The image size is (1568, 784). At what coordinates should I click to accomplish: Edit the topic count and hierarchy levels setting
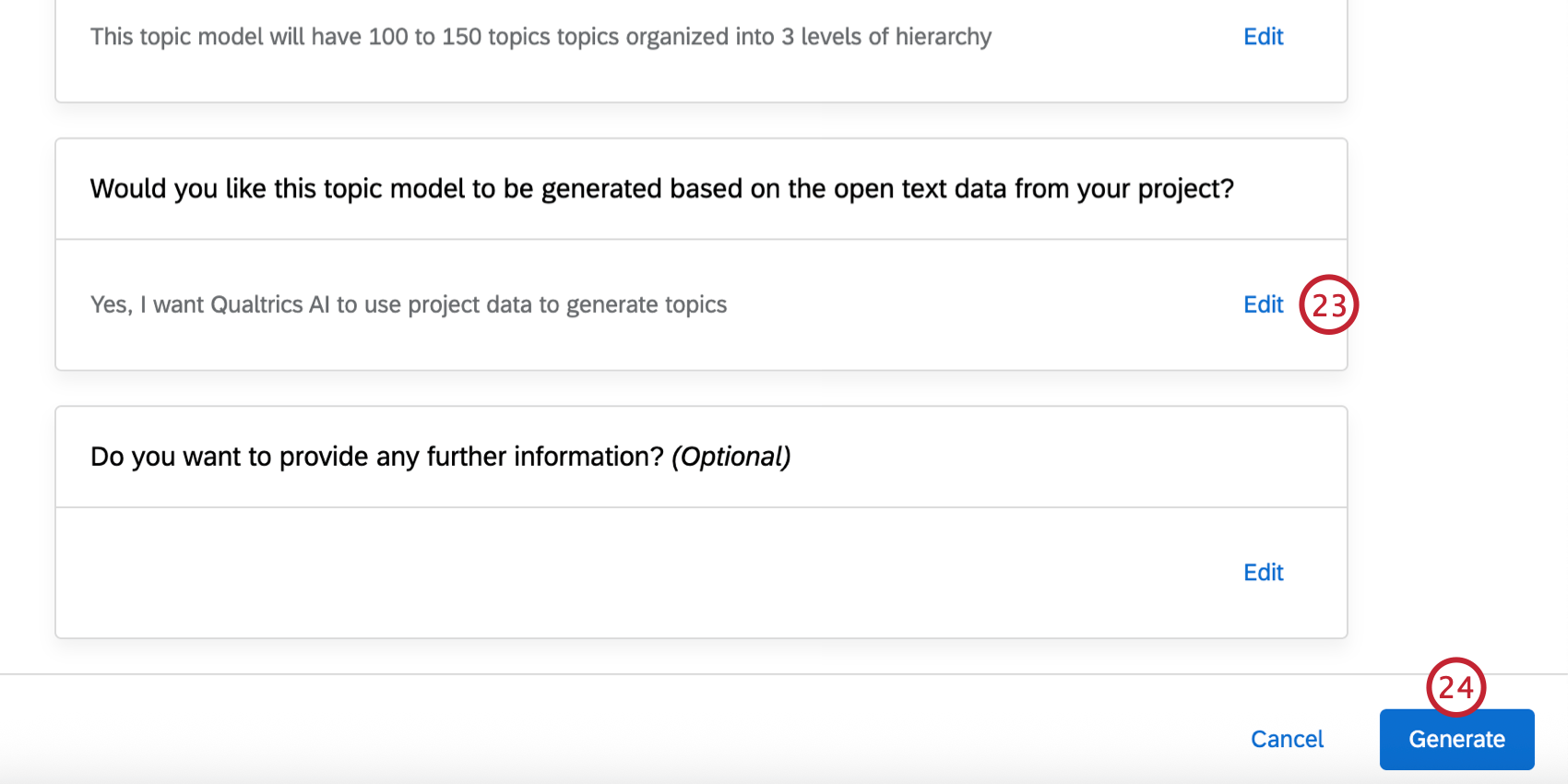tap(1263, 36)
